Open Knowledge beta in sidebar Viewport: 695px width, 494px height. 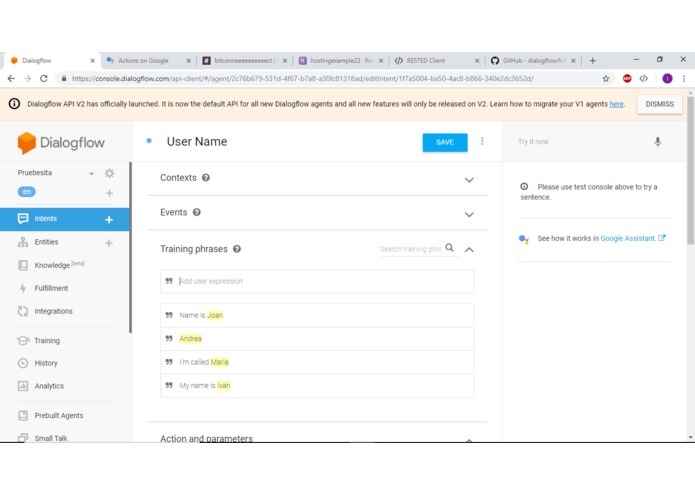pyautogui.click(x=51, y=265)
